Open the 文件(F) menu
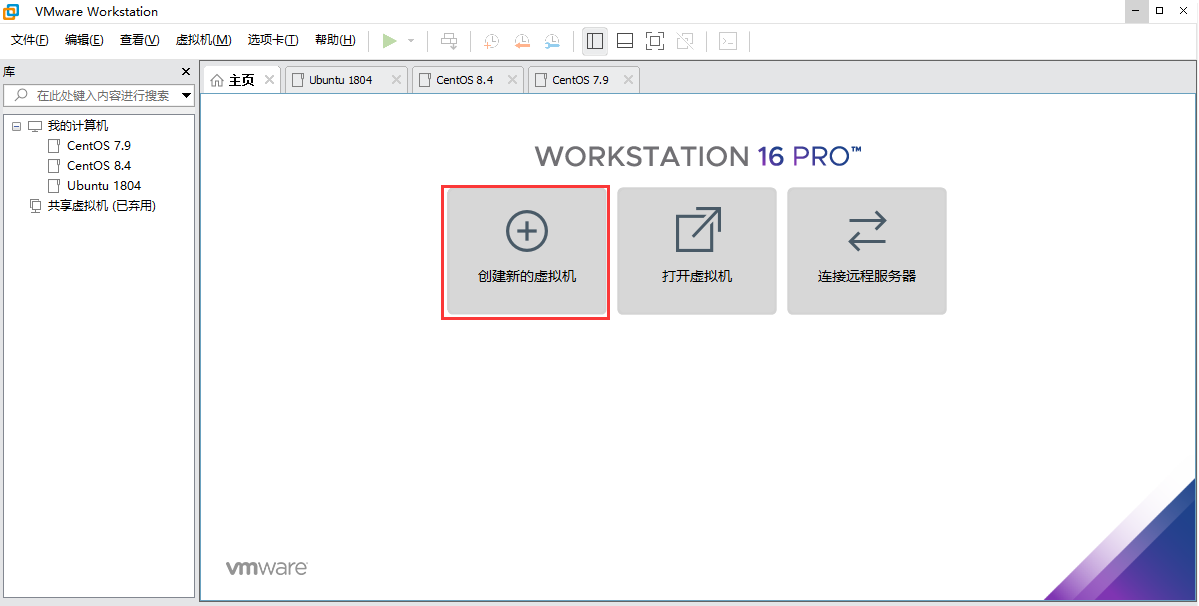This screenshot has height=606, width=1199. click(x=30, y=40)
